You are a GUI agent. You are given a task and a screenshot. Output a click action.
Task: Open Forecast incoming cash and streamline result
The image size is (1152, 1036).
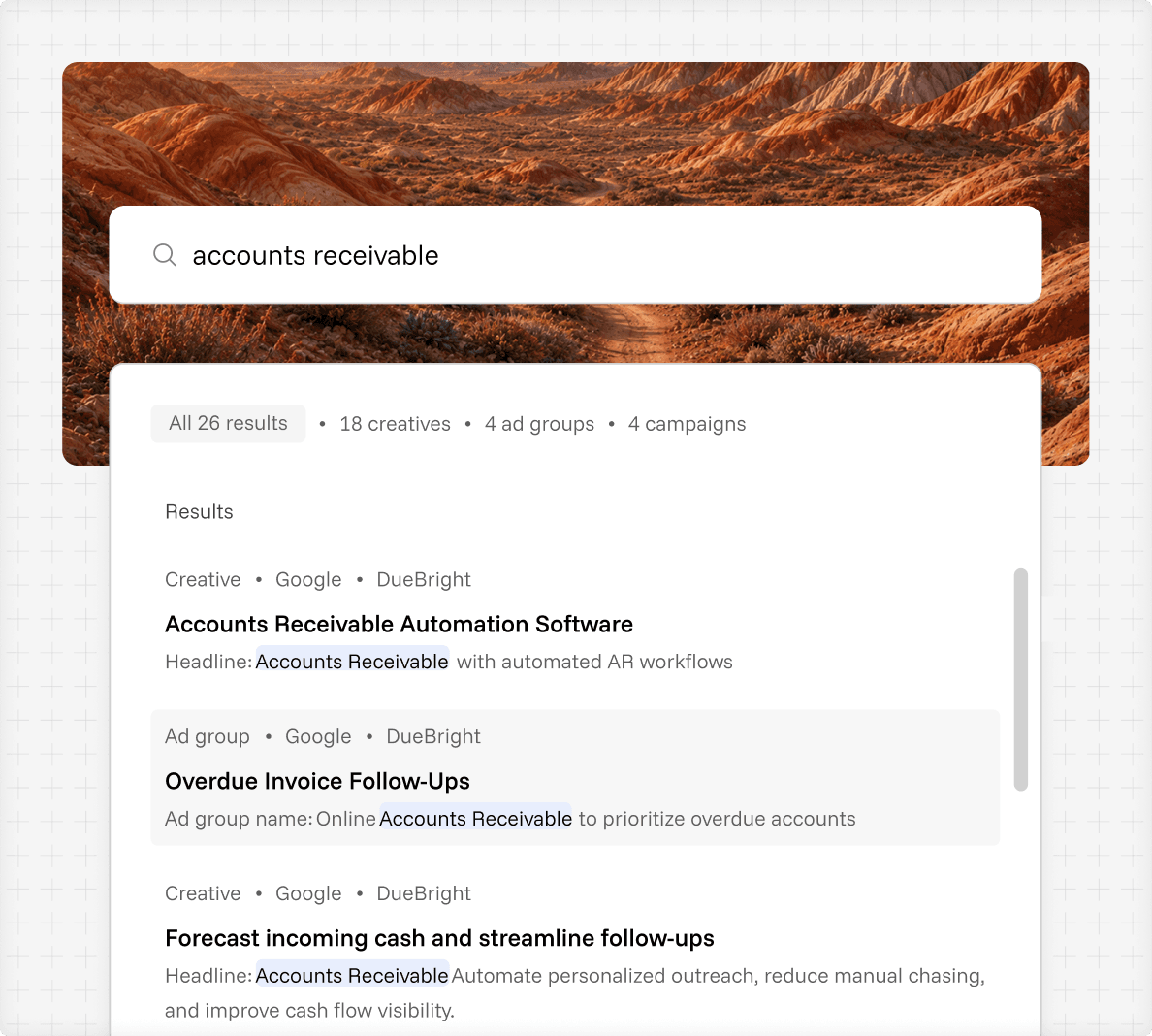pos(439,938)
